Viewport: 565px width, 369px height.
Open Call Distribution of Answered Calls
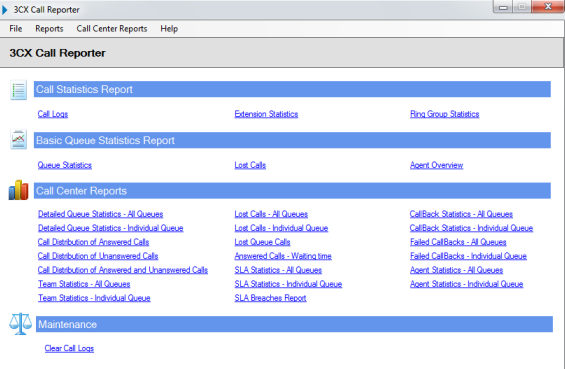93,242
